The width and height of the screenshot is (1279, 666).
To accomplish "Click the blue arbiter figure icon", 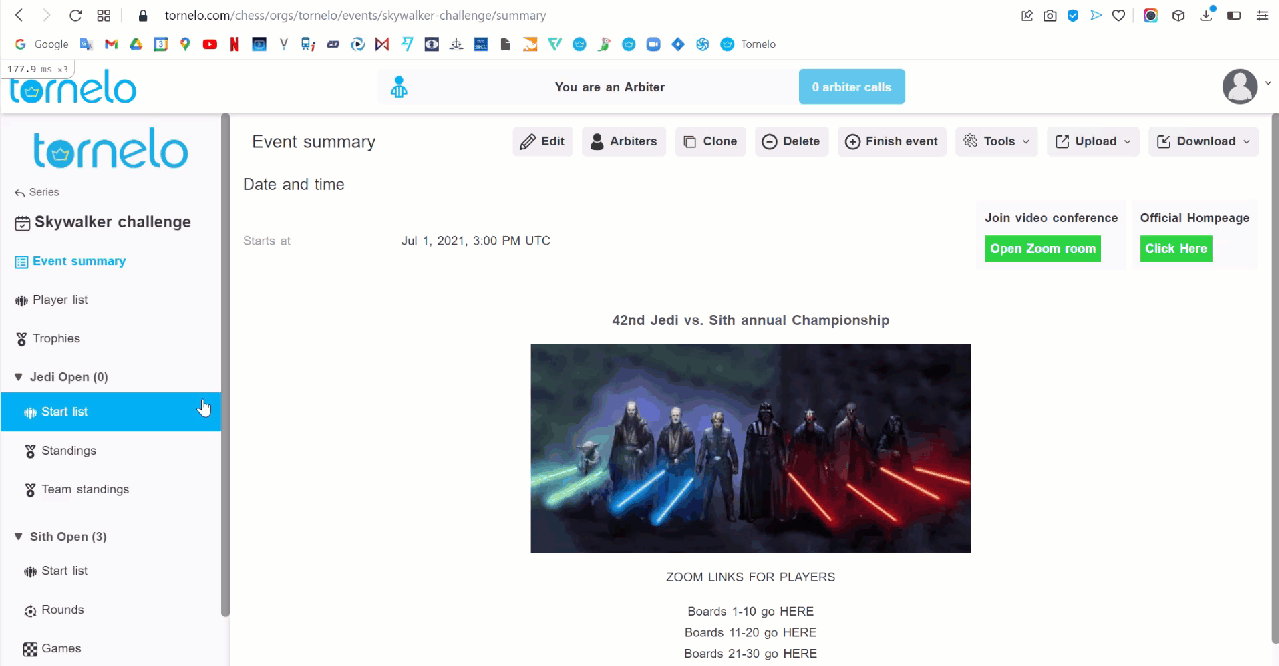I will [x=399, y=87].
